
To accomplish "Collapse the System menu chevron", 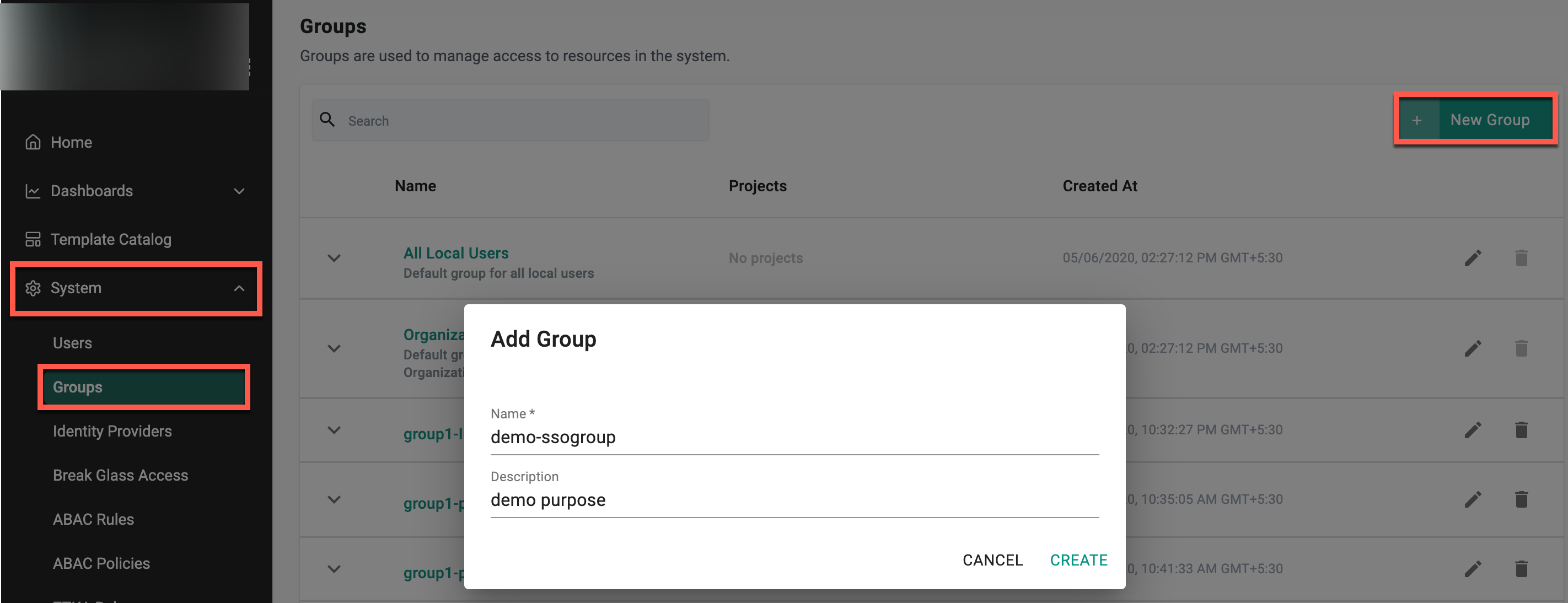I will 239,288.
